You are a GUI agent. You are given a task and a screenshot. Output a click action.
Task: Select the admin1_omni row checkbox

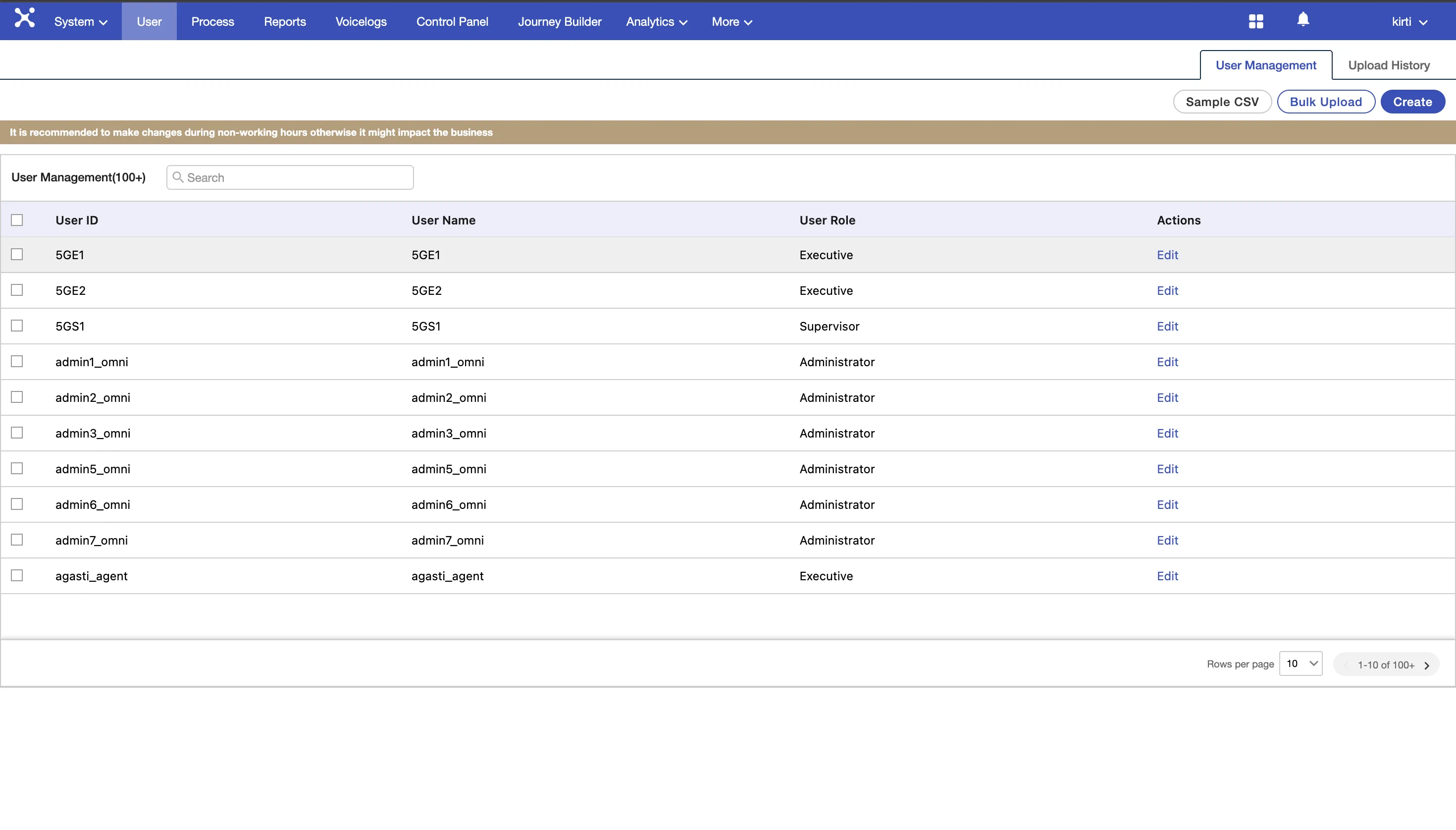tap(17, 361)
